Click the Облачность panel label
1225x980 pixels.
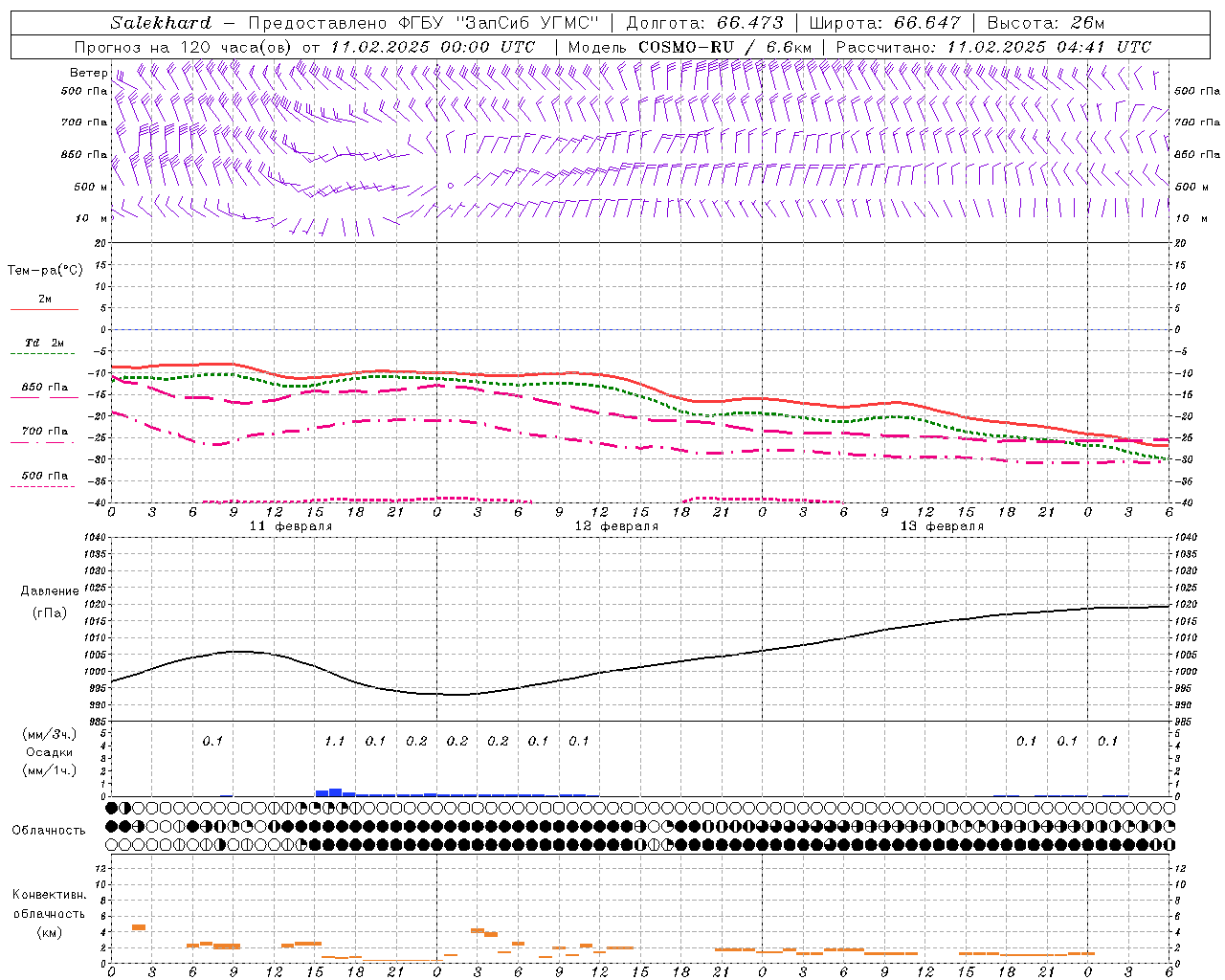click(49, 830)
